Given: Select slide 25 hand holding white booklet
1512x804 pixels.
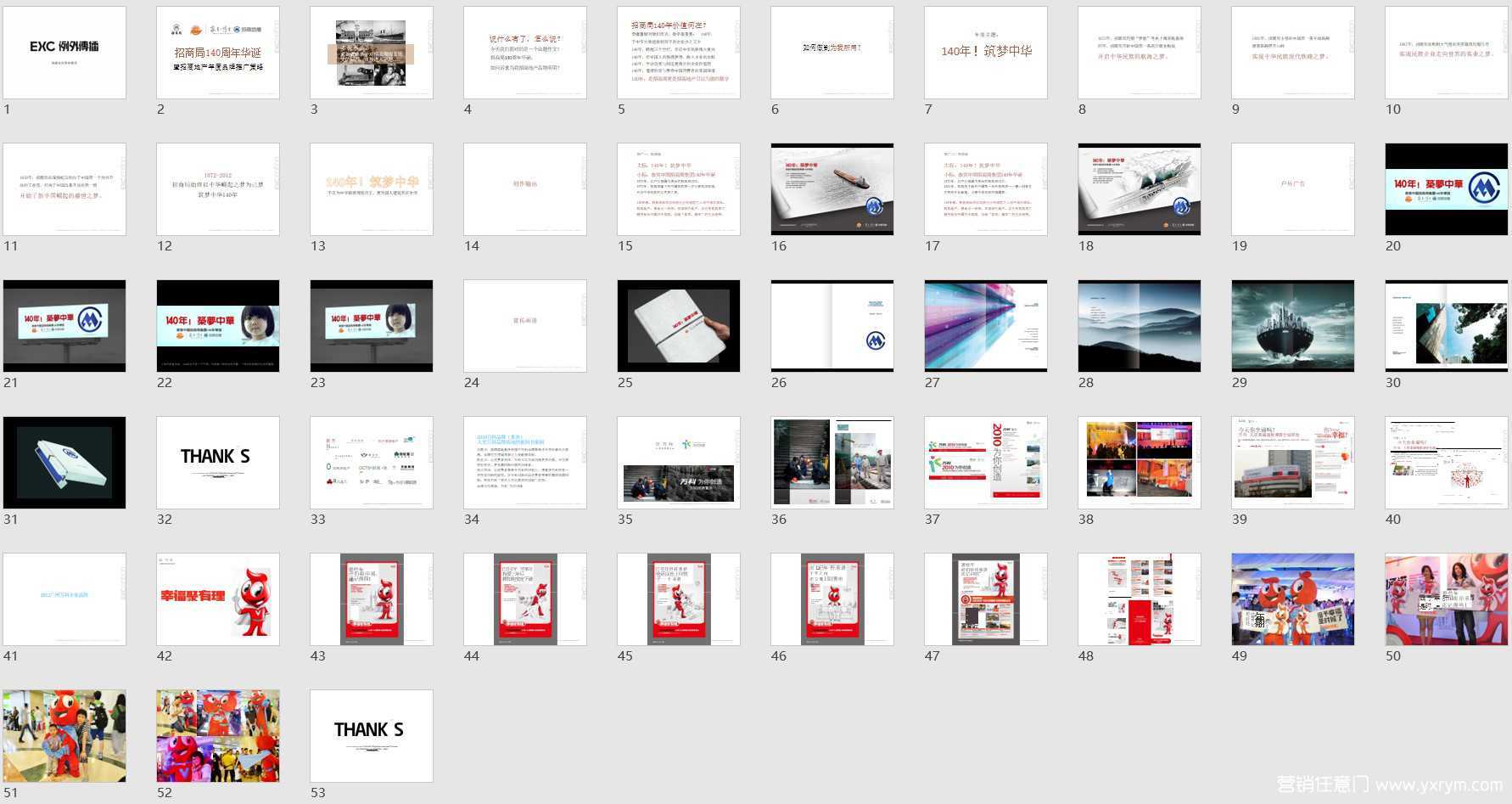Looking at the screenshot, I should click(x=679, y=326).
